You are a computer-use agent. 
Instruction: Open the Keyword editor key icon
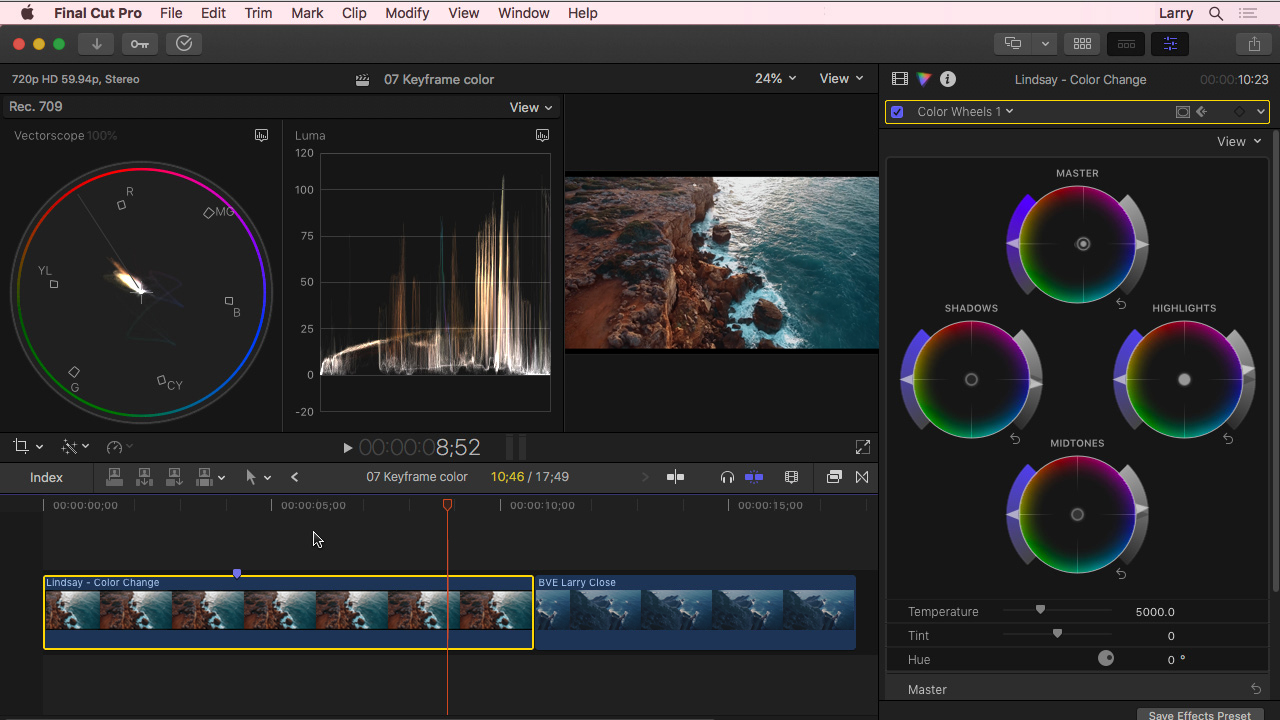click(x=139, y=44)
